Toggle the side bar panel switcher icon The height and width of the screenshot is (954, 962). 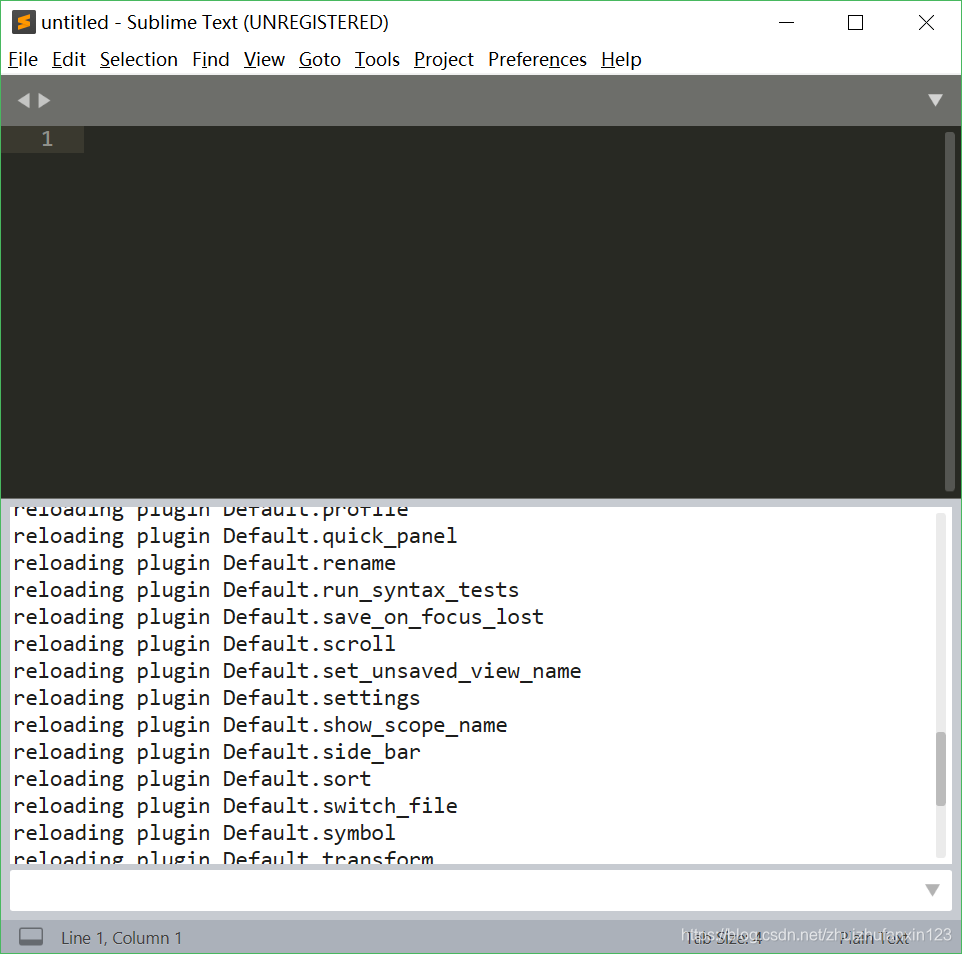[31, 937]
